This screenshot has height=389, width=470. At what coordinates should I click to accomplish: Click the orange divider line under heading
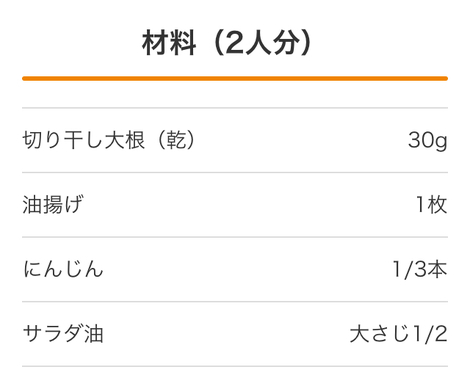[235, 79]
